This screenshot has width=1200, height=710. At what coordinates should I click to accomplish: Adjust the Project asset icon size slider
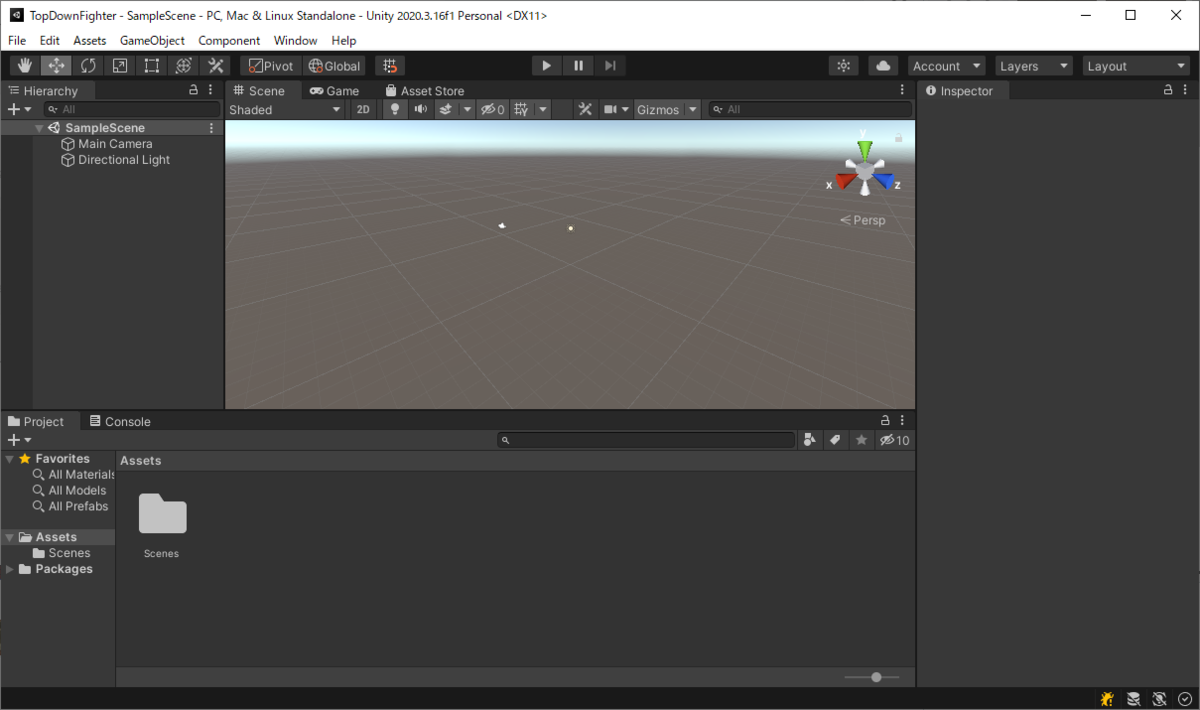click(x=872, y=677)
